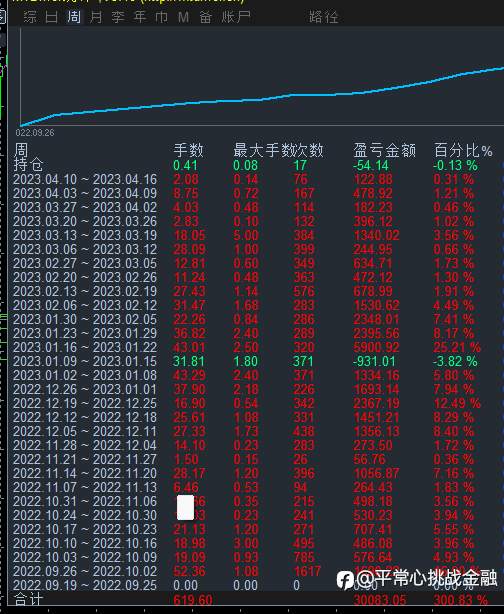The width and height of the screenshot is (504, 614).
Task: Click the blue equity curve line
Action: (262, 99)
